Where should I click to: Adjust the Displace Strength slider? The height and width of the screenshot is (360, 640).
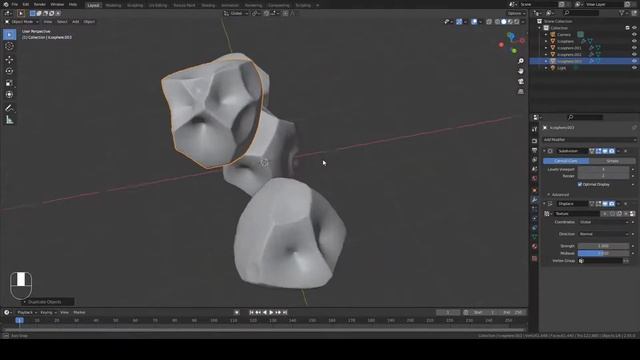pos(603,246)
